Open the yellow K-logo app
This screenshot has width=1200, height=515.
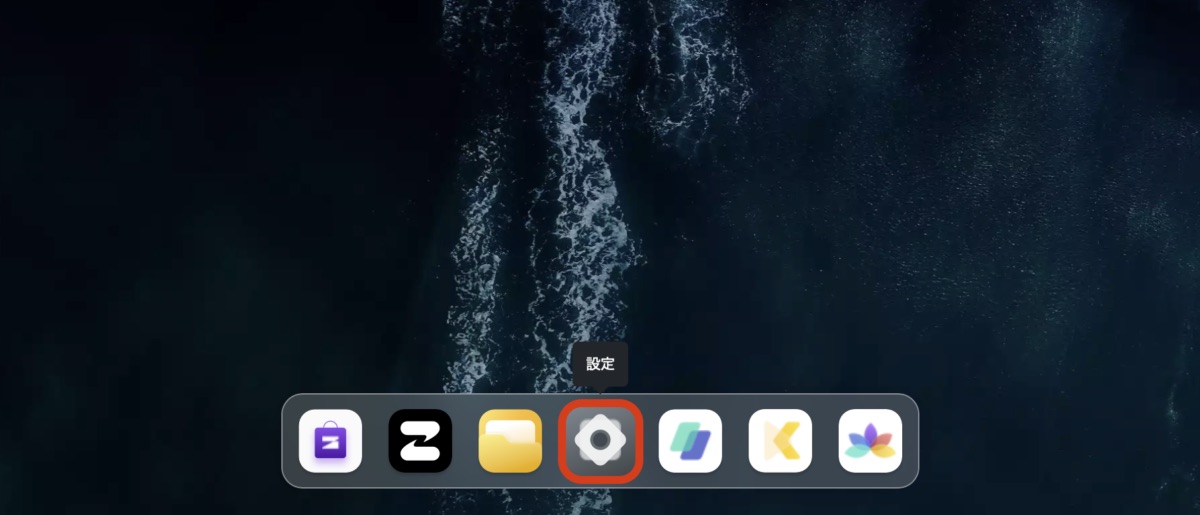pyautogui.click(x=780, y=441)
